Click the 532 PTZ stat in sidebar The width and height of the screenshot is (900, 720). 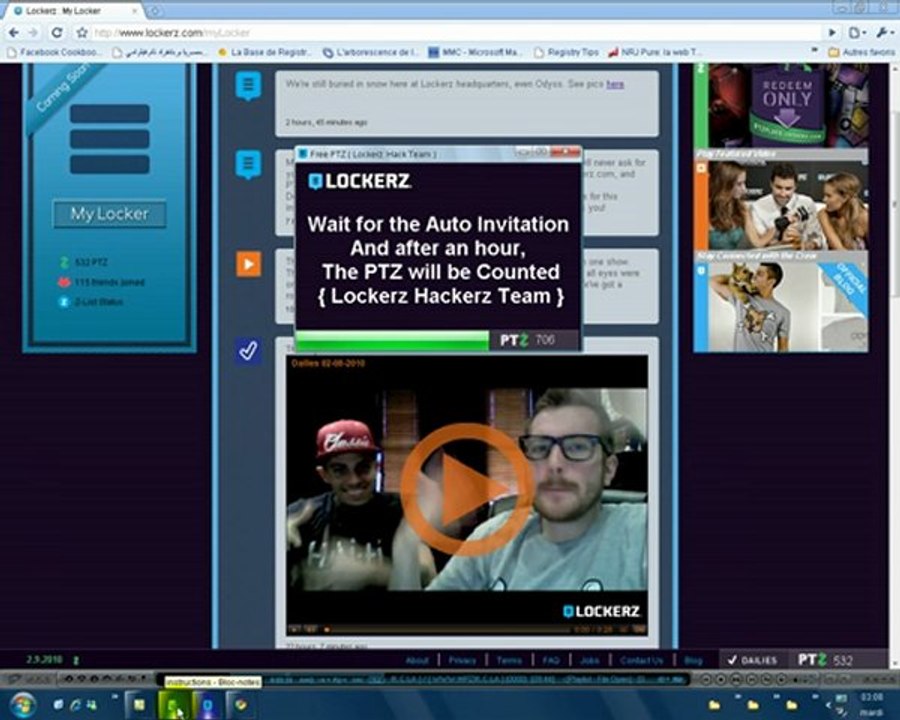coord(84,262)
